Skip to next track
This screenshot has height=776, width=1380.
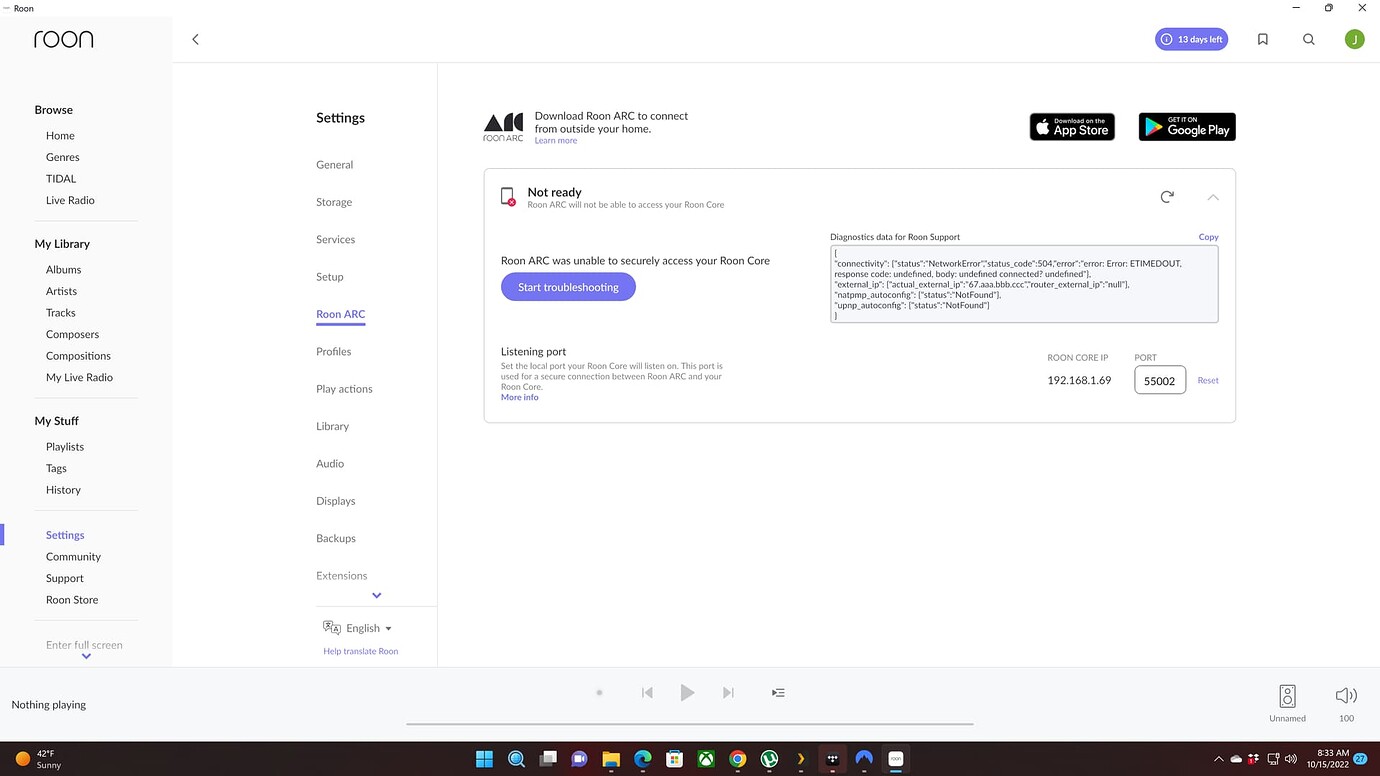[728, 692]
